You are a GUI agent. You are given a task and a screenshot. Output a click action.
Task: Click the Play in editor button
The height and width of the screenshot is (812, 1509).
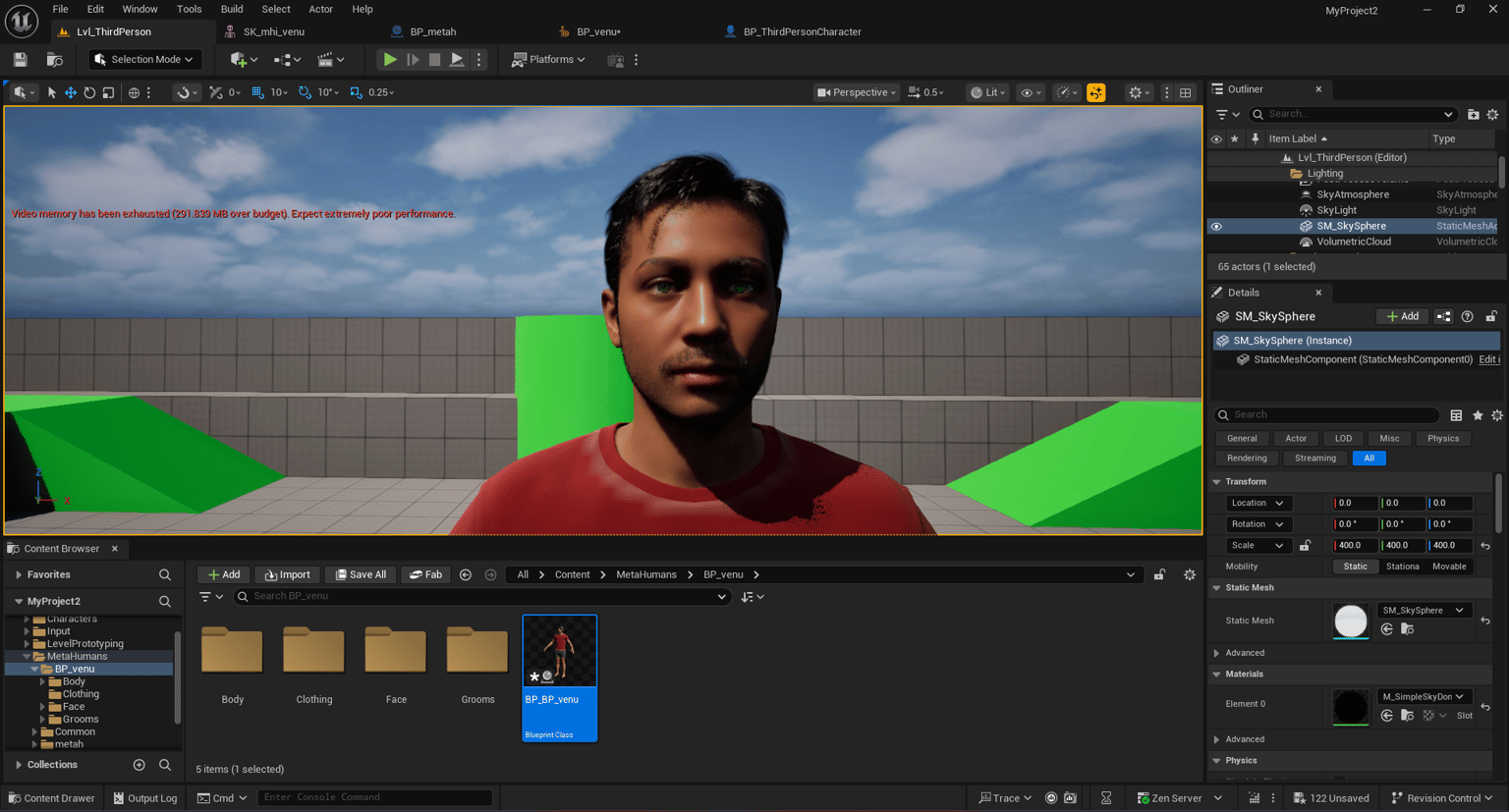[x=390, y=60]
